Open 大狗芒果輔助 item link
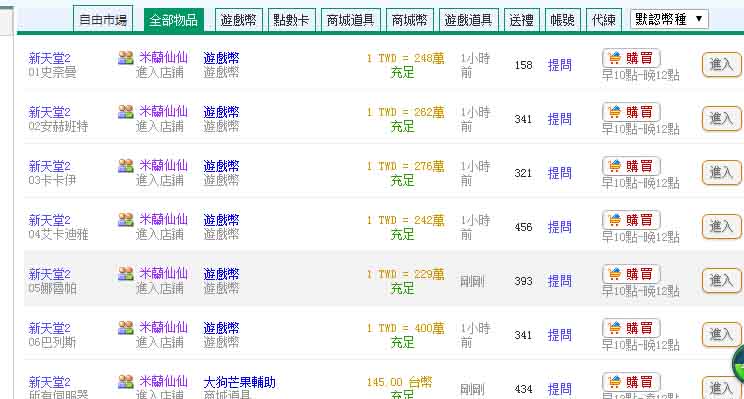Viewport: 744px width, 399px height. (x=239, y=382)
